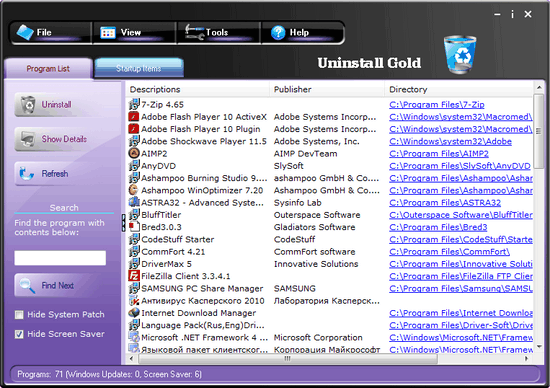Screen dimensions: 550x388
Task: Click the vertical scrollbar thumb
Action: [539, 132]
